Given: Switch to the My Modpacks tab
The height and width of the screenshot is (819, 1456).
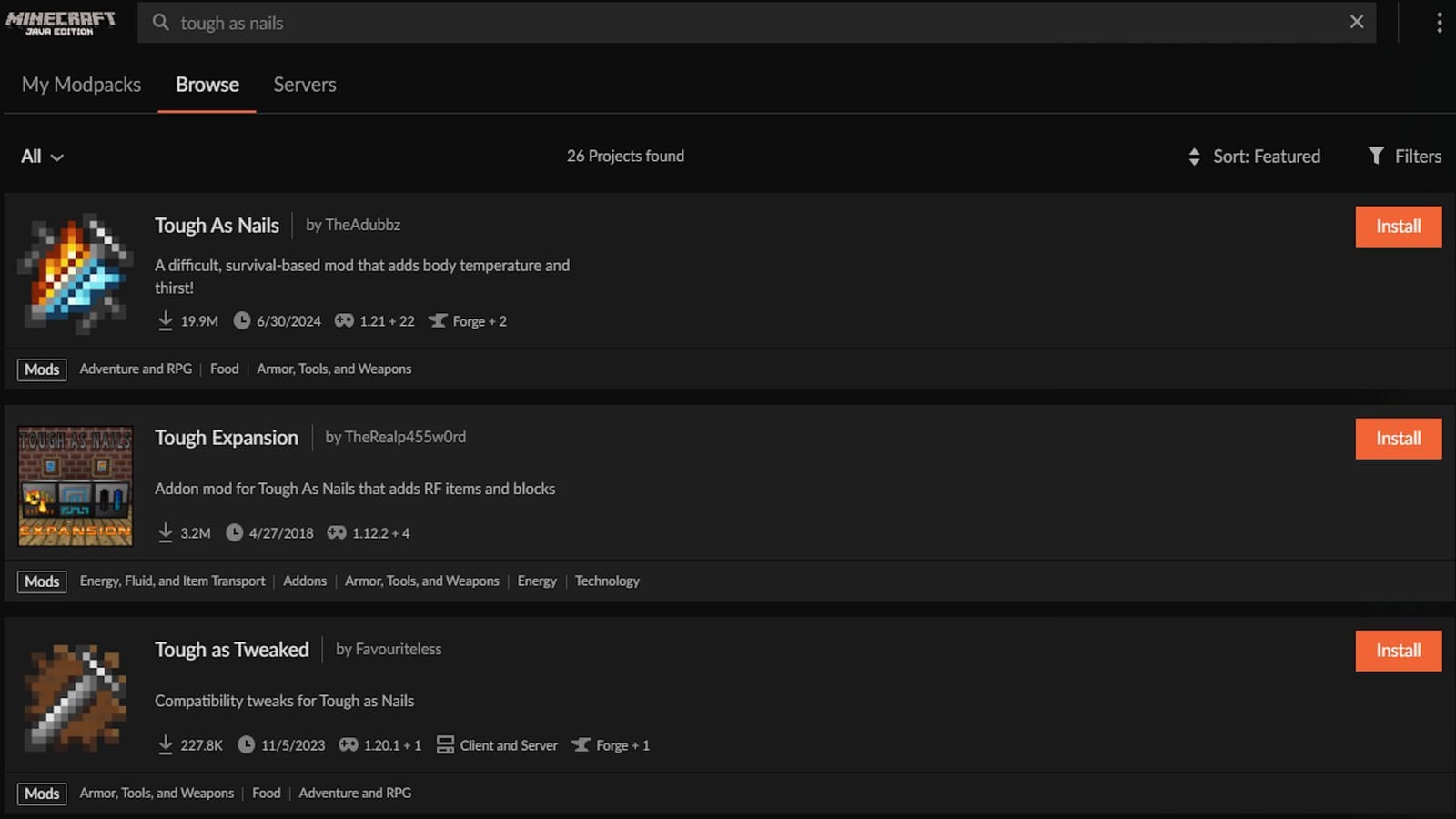Looking at the screenshot, I should (x=81, y=85).
